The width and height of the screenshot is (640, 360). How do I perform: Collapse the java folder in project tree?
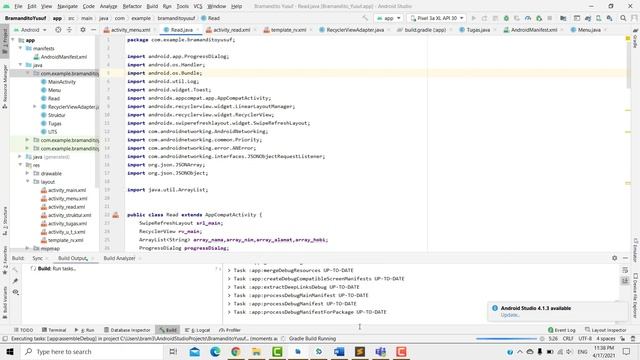coord(20,65)
